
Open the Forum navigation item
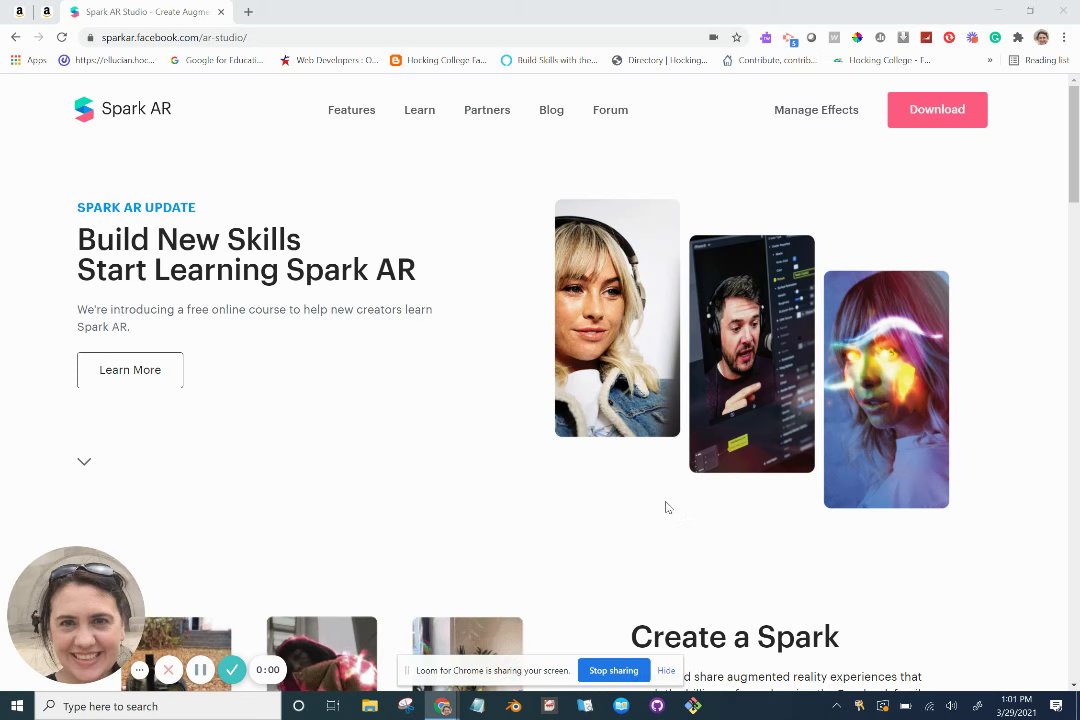(610, 110)
